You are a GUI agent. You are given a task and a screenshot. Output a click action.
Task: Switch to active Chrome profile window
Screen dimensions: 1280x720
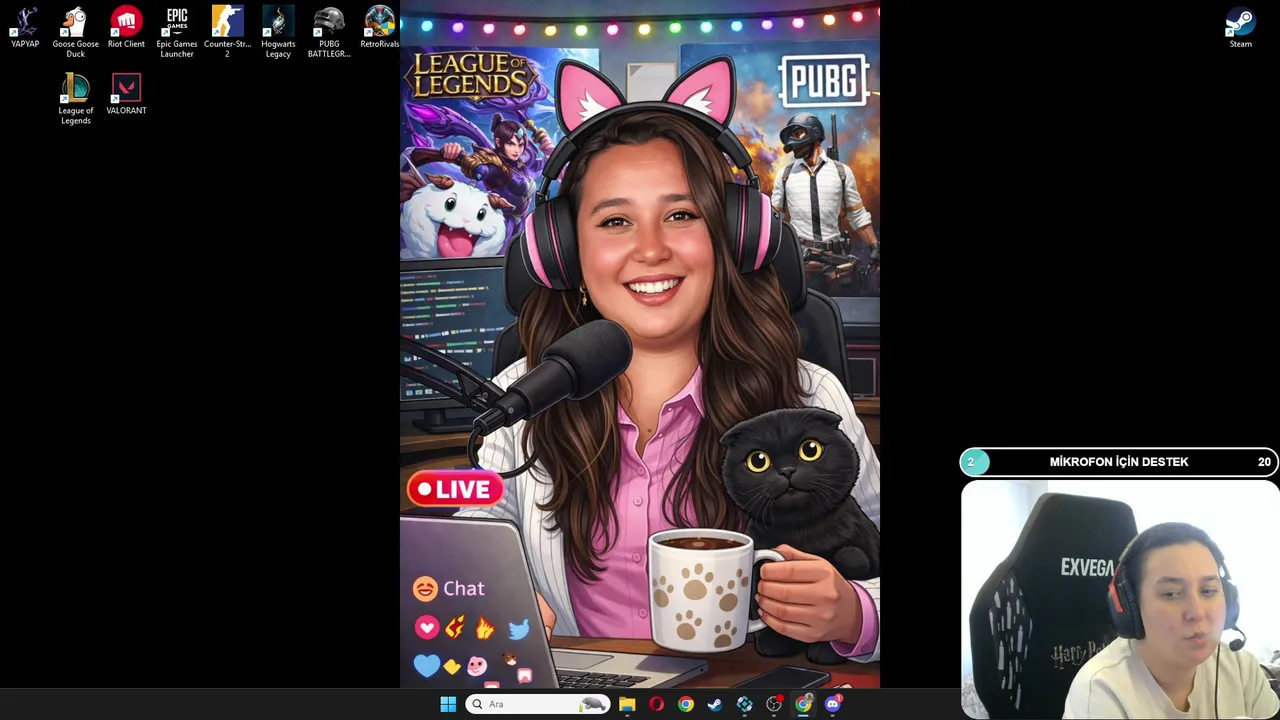click(x=803, y=704)
